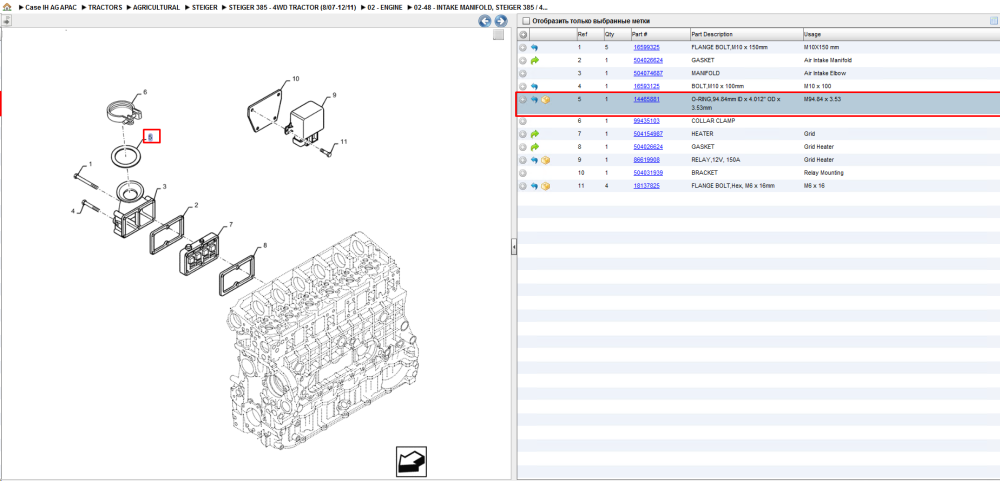The image size is (1000, 481).
Task: Go to the catalog home icon
Action: (x=7, y=7)
